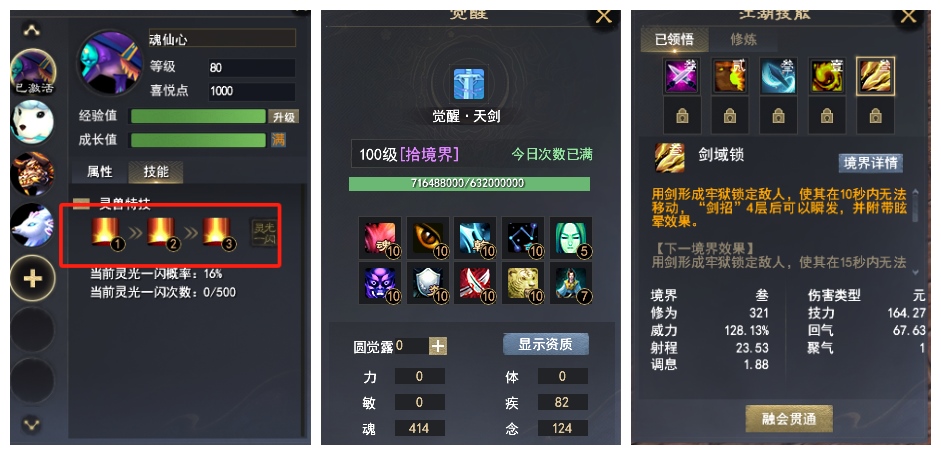Expand the pet list upward arrow
Image resolution: width=941 pixels, height=455 pixels.
click(32, 29)
